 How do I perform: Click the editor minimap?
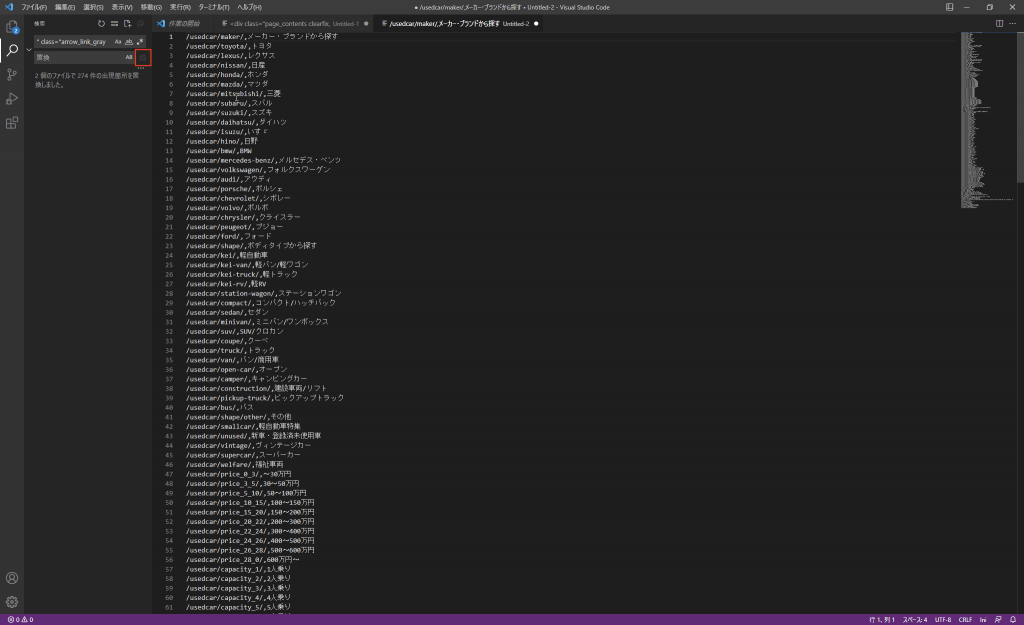[x=988, y=121]
